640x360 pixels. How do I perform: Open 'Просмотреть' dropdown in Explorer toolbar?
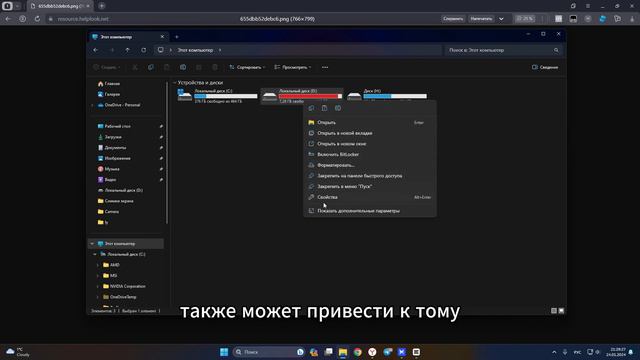(x=293, y=67)
